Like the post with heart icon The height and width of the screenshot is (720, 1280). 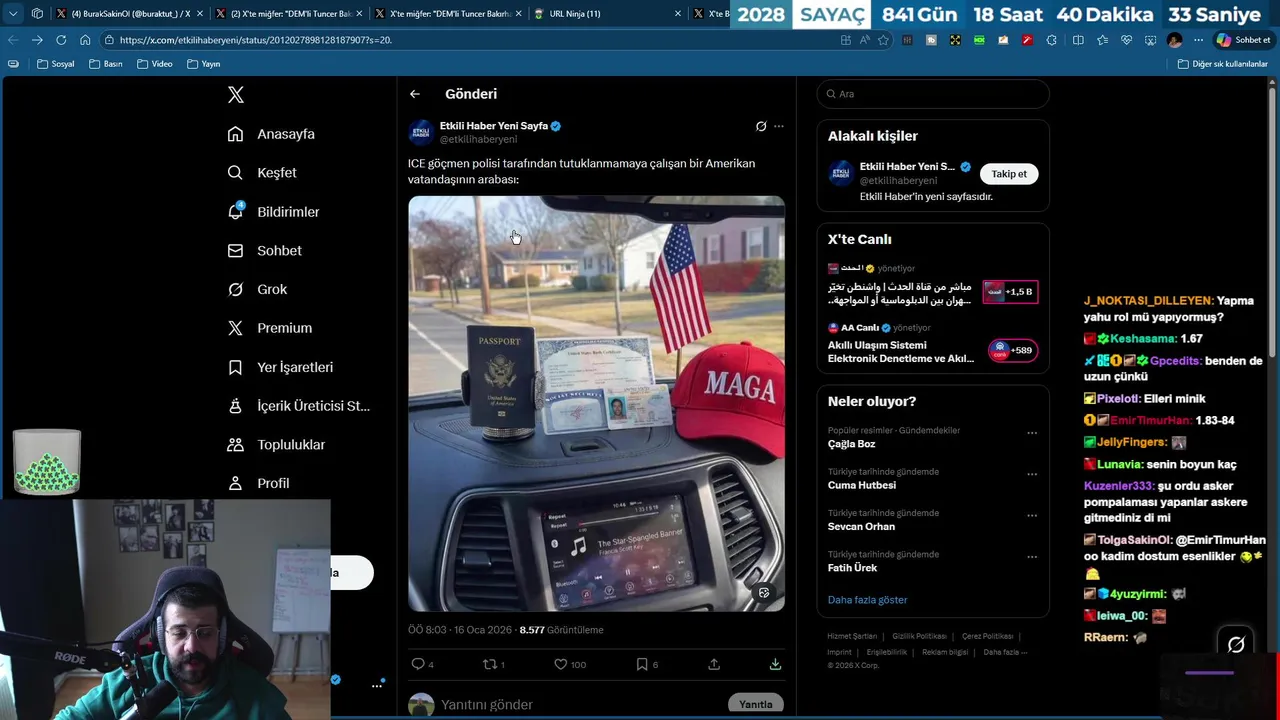[570, 664]
